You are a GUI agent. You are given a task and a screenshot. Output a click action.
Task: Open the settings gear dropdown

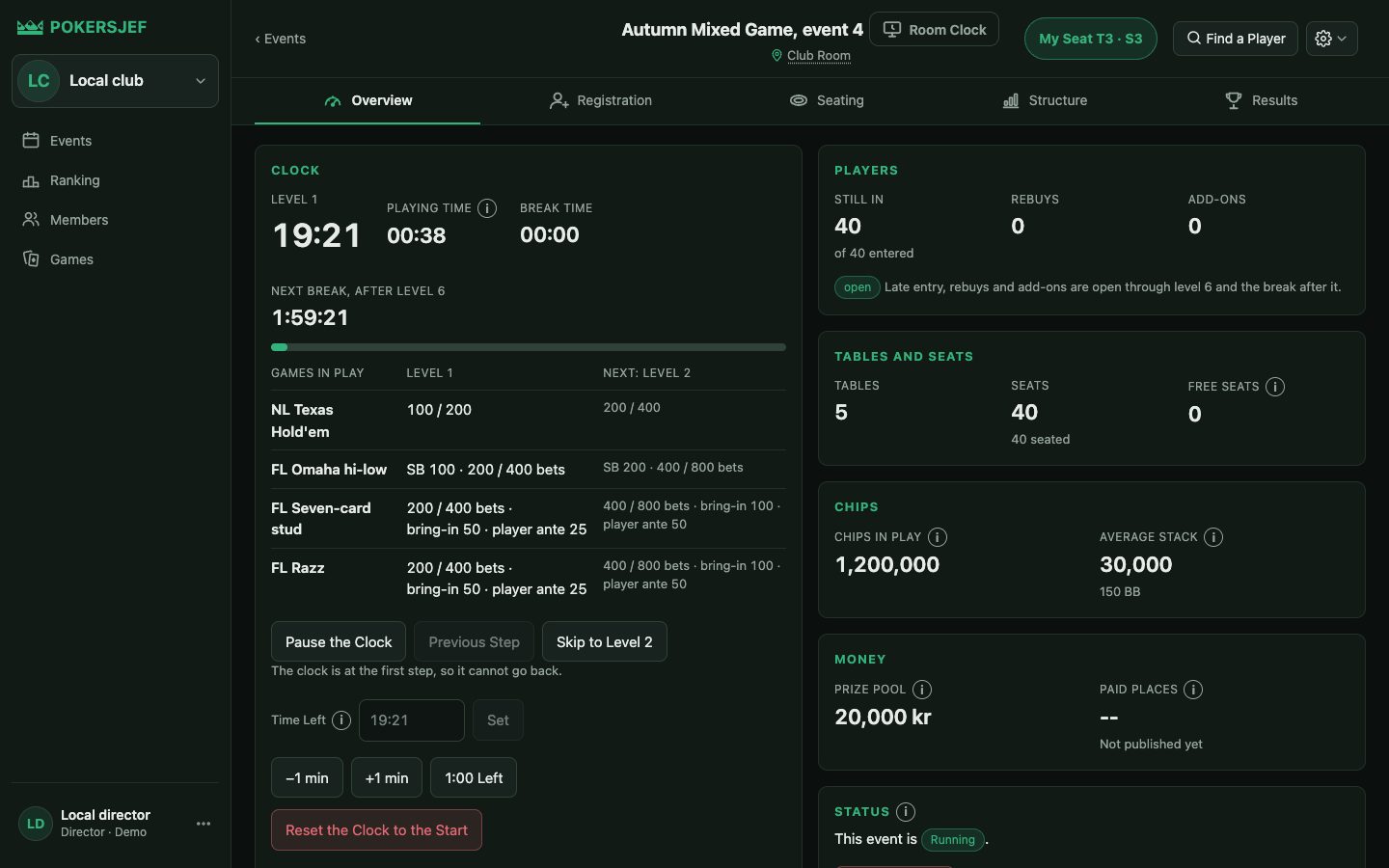(x=1332, y=39)
